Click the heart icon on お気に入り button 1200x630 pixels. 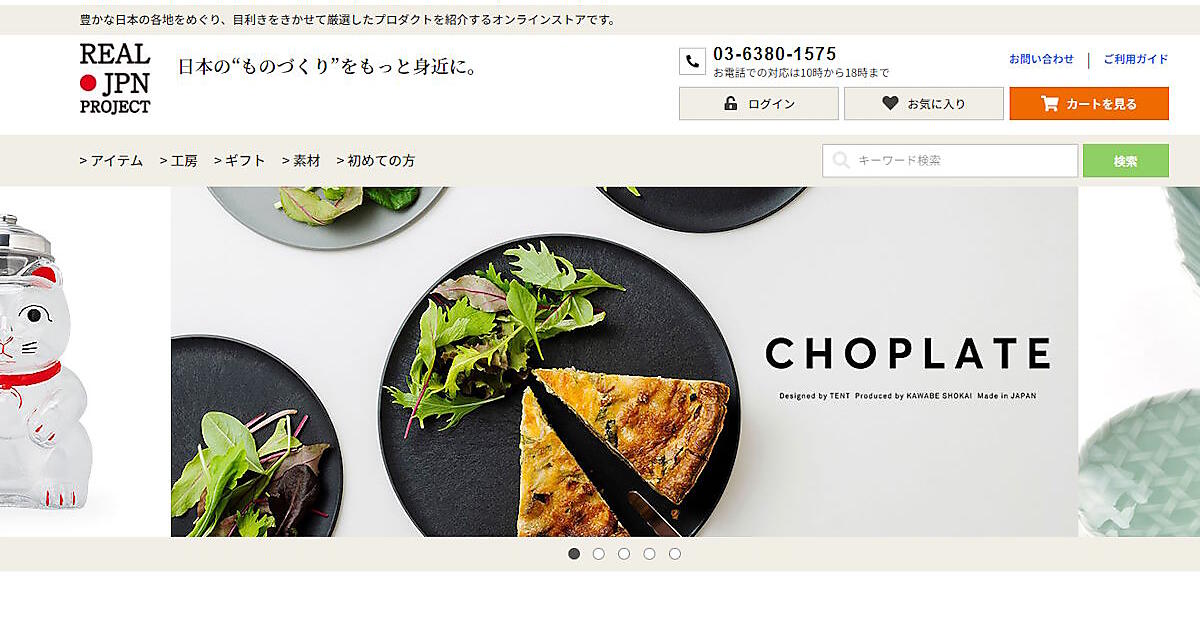pos(890,103)
